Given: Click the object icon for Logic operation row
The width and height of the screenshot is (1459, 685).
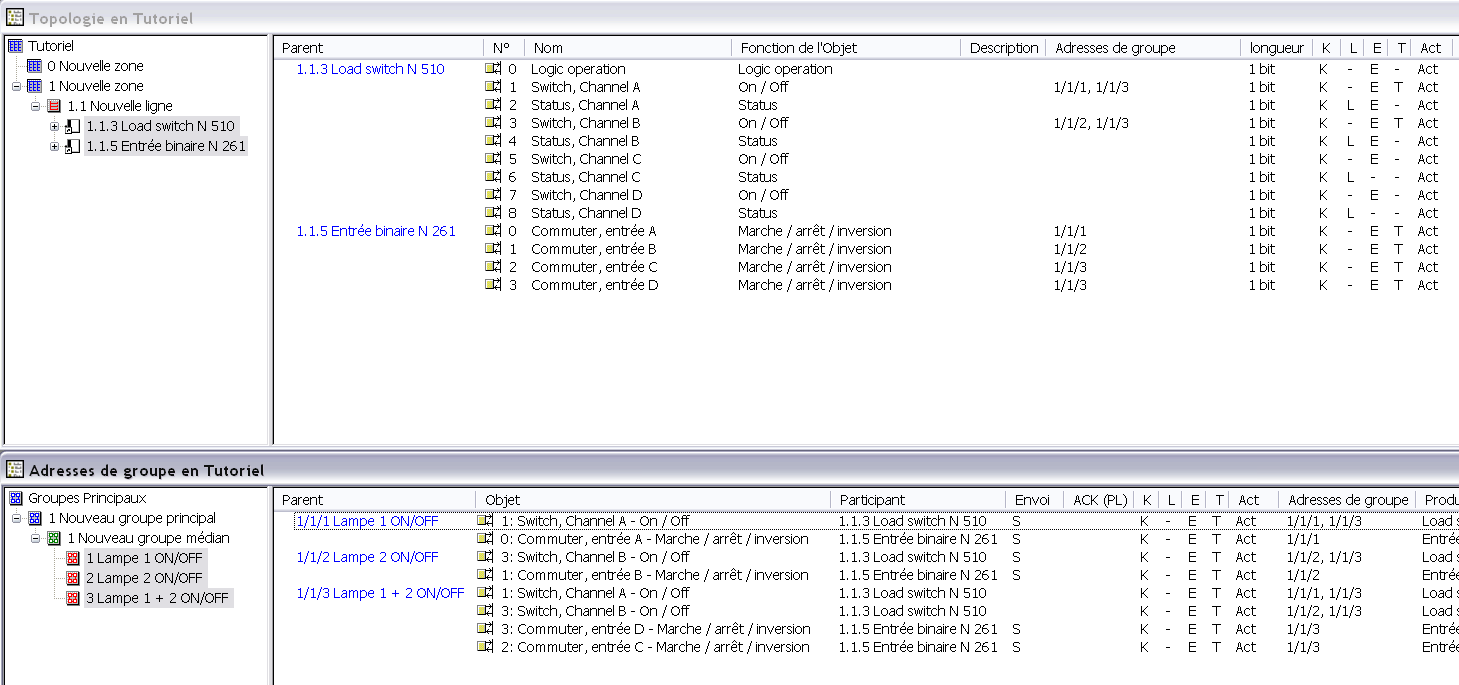Looking at the screenshot, I should point(493,69).
